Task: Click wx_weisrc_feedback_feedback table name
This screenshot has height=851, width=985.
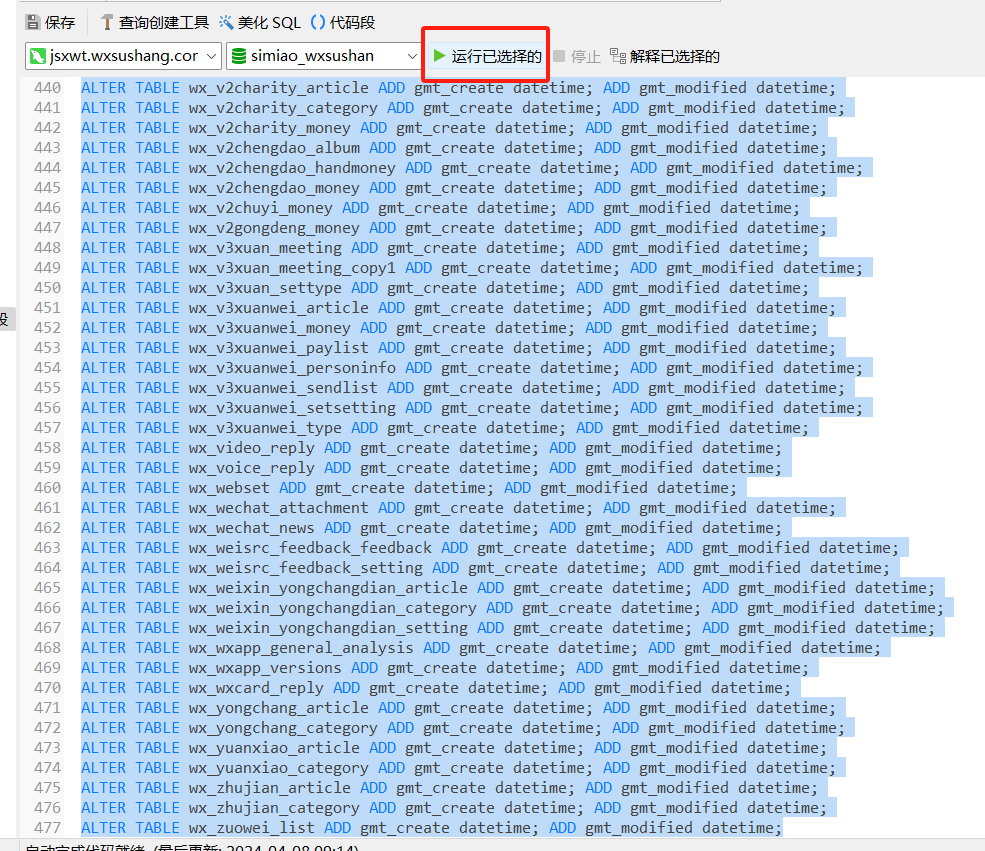Action: click(310, 548)
